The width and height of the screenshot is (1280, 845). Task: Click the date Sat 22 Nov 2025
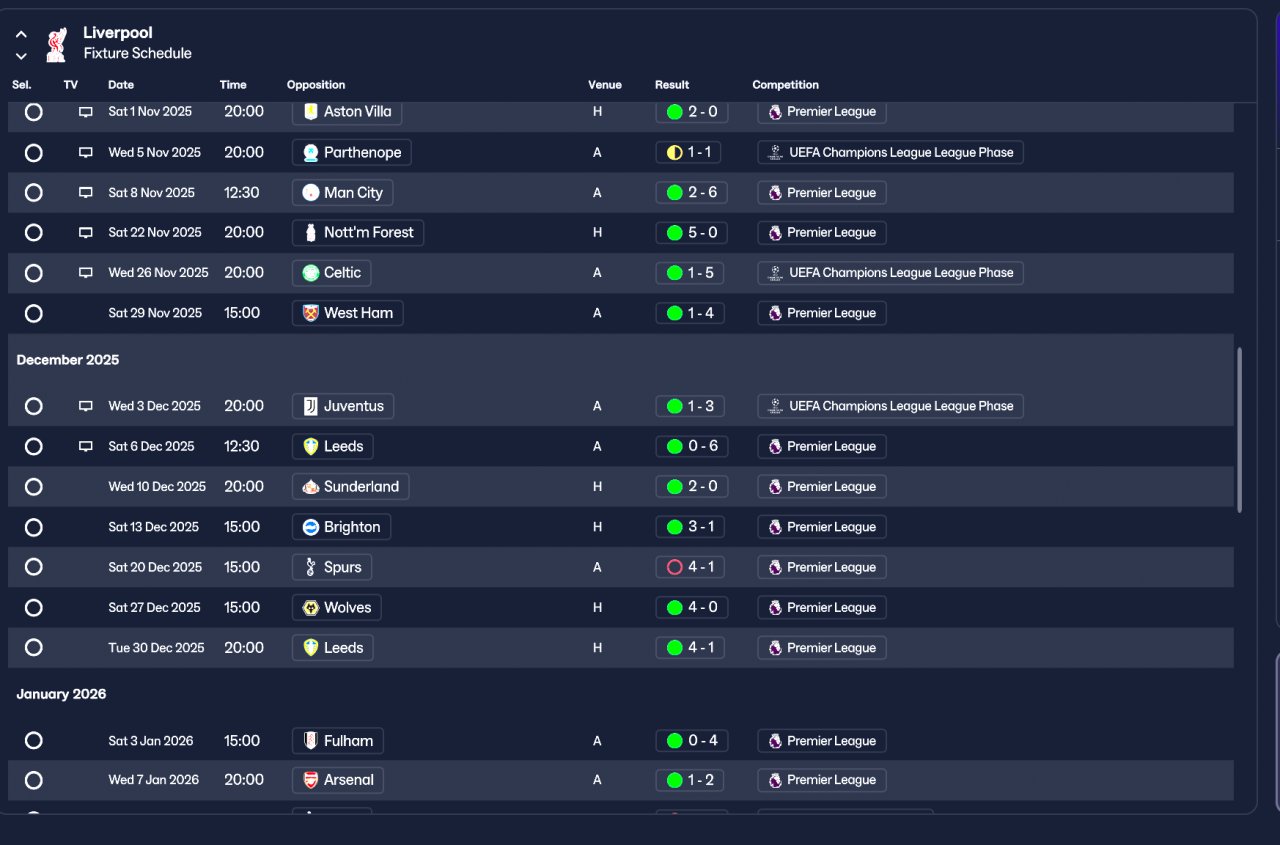click(155, 233)
